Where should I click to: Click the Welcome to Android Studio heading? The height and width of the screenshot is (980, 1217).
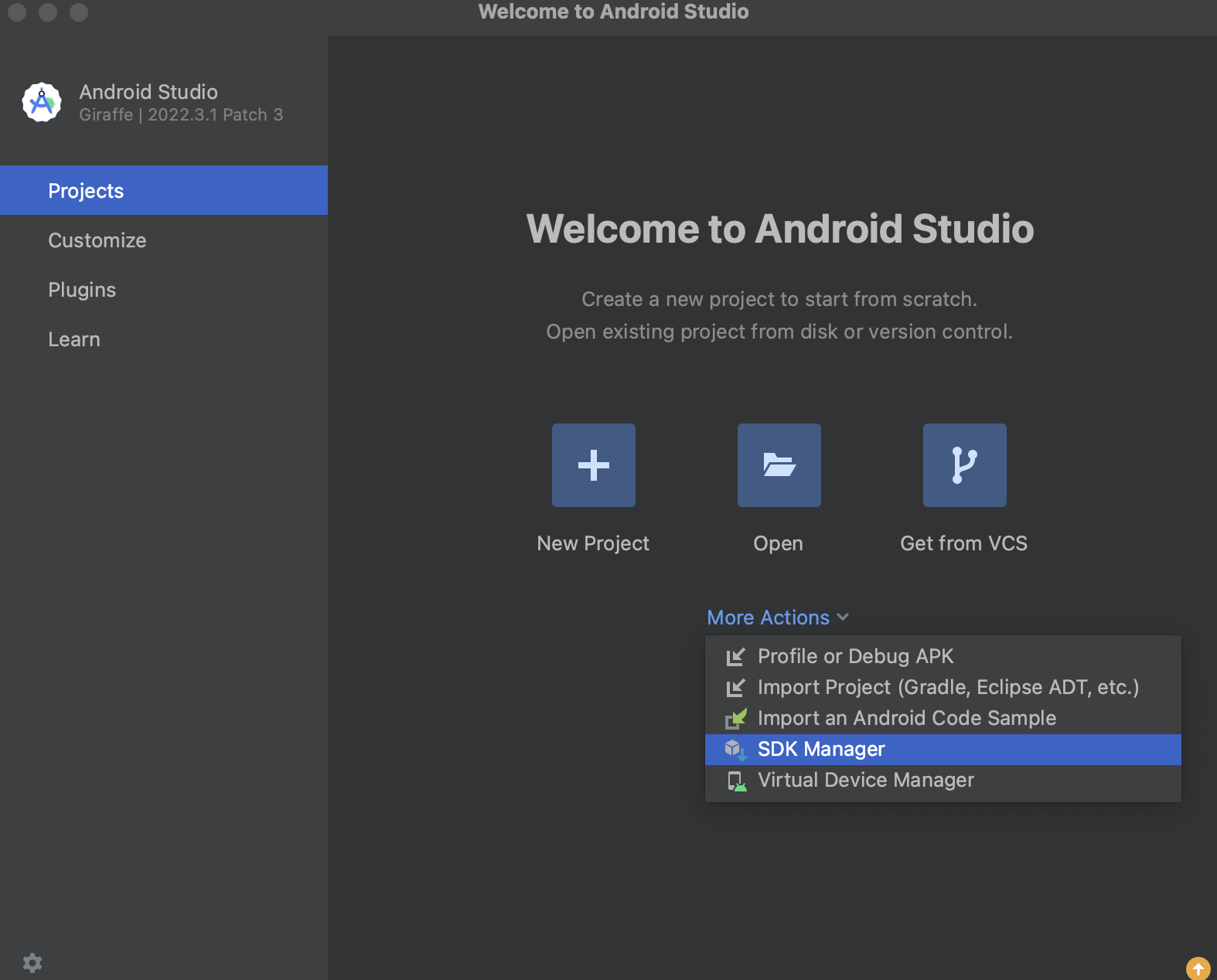pos(780,229)
